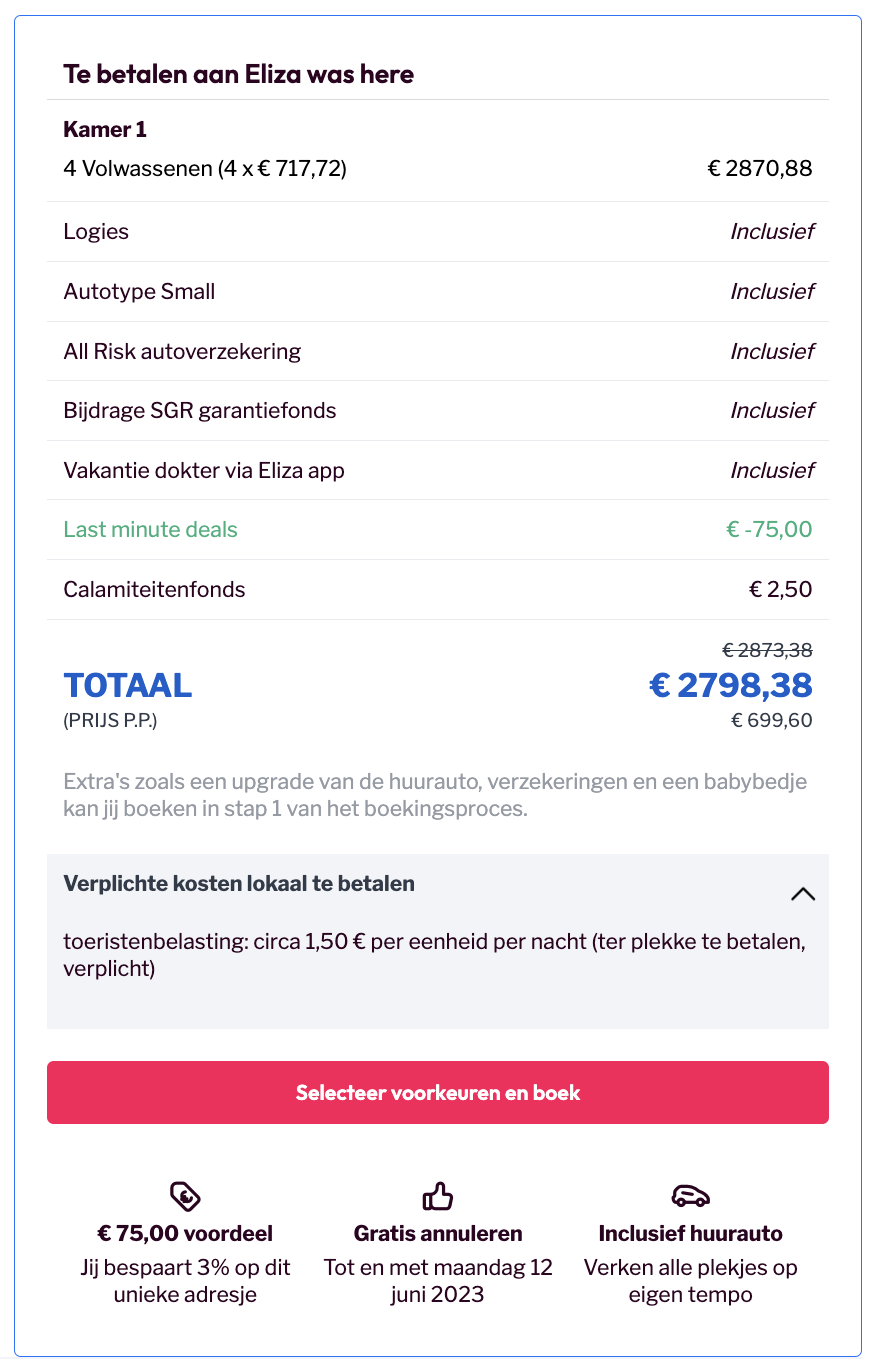Image resolution: width=872 pixels, height=1368 pixels.
Task: Click the Inclusief huurauto label
Action: tap(690, 1233)
